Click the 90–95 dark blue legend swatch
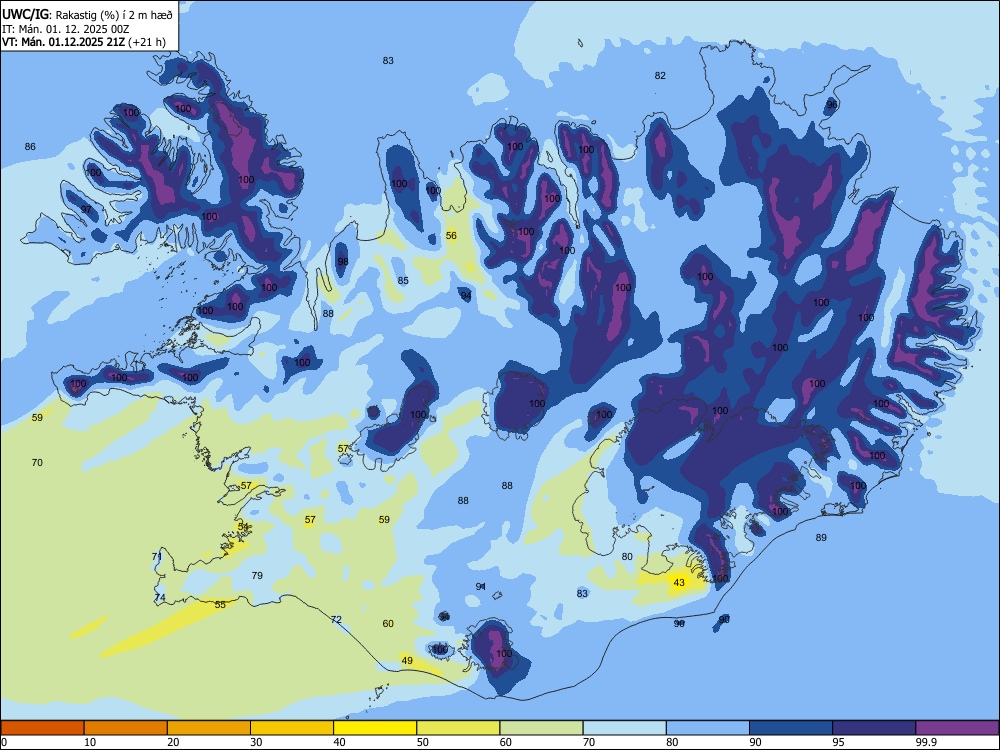Viewport: 1000px width, 750px height. click(791, 728)
